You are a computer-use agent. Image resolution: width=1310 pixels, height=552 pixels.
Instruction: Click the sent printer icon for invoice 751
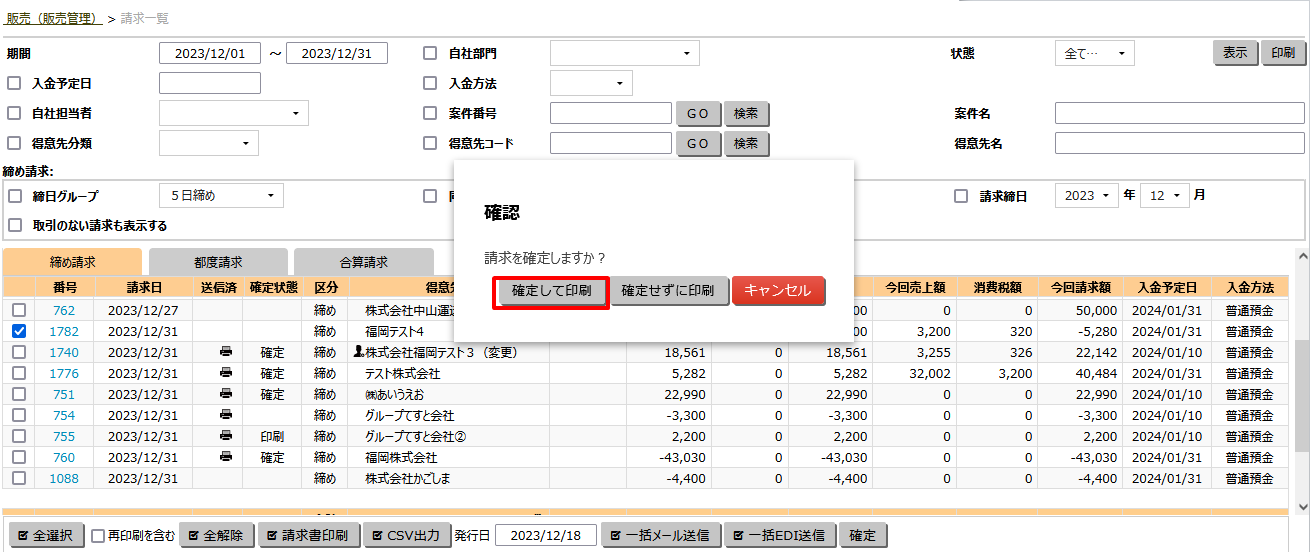[x=226, y=394]
